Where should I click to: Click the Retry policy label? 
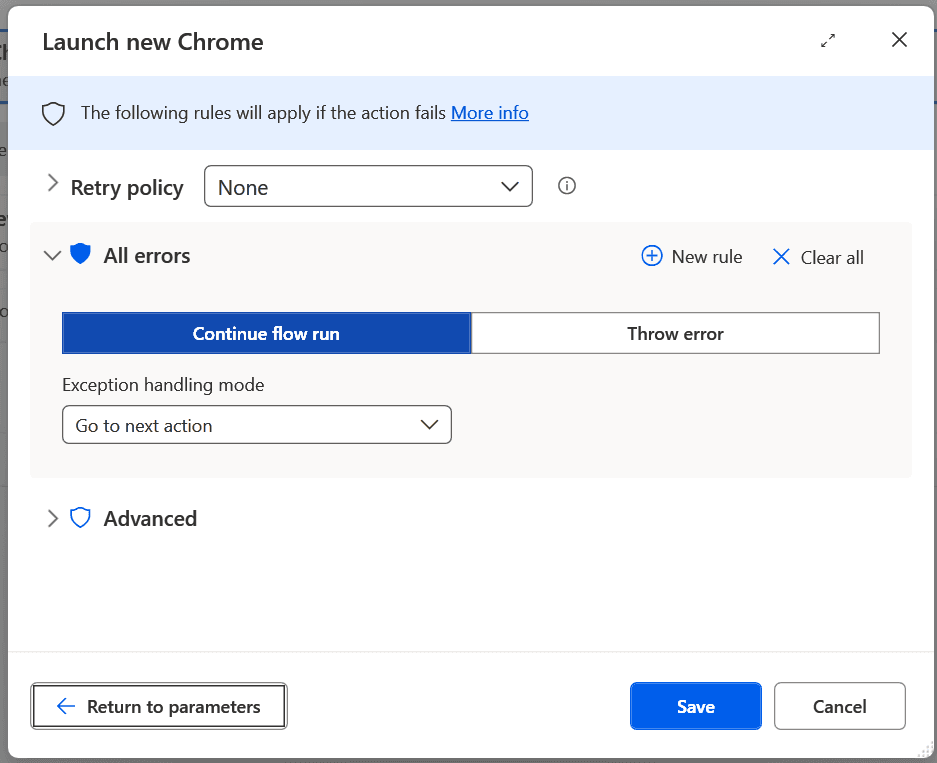127,188
